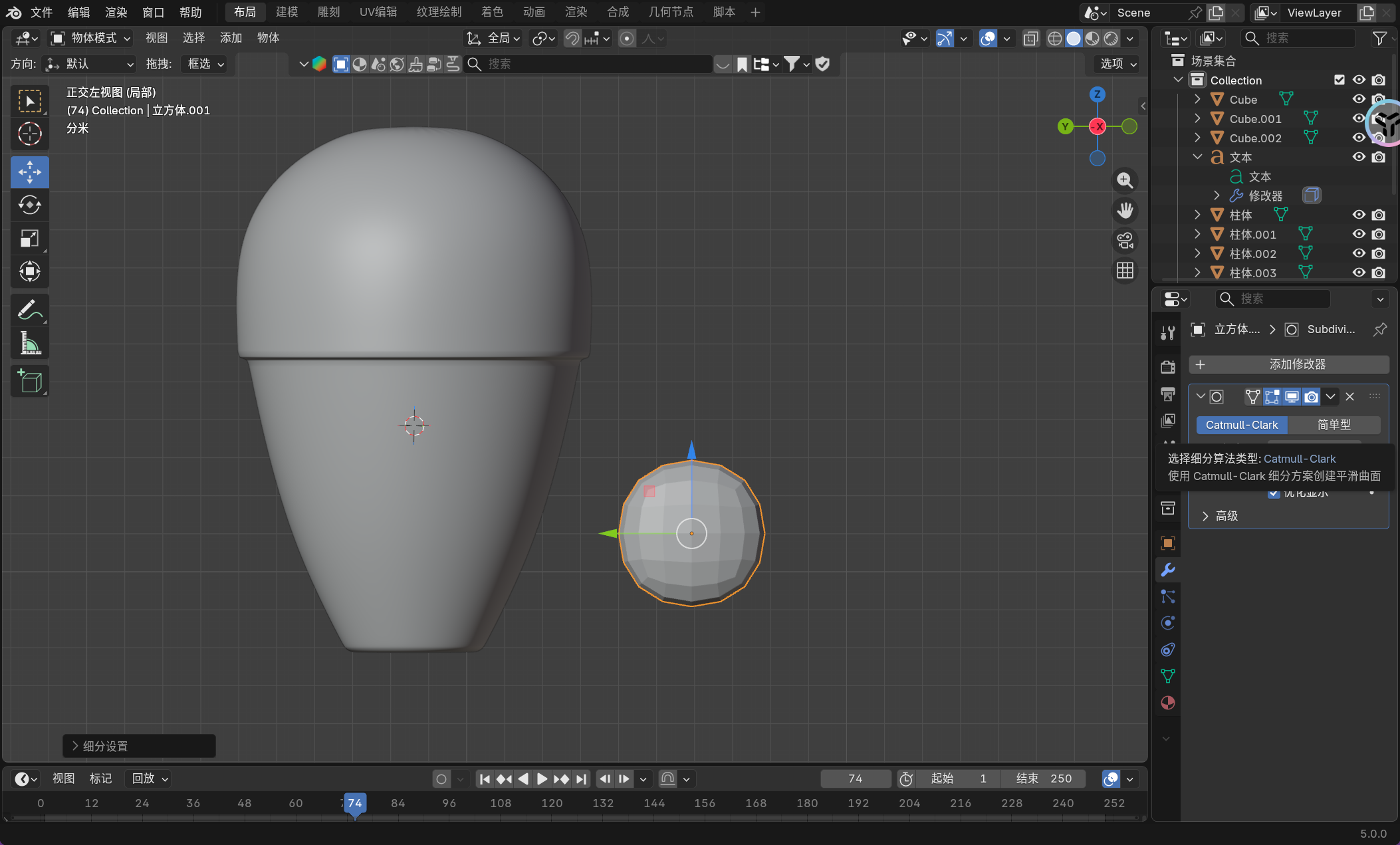Open the 物体模式 mode dropdown

pyautogui.click(x=91, y=38)
